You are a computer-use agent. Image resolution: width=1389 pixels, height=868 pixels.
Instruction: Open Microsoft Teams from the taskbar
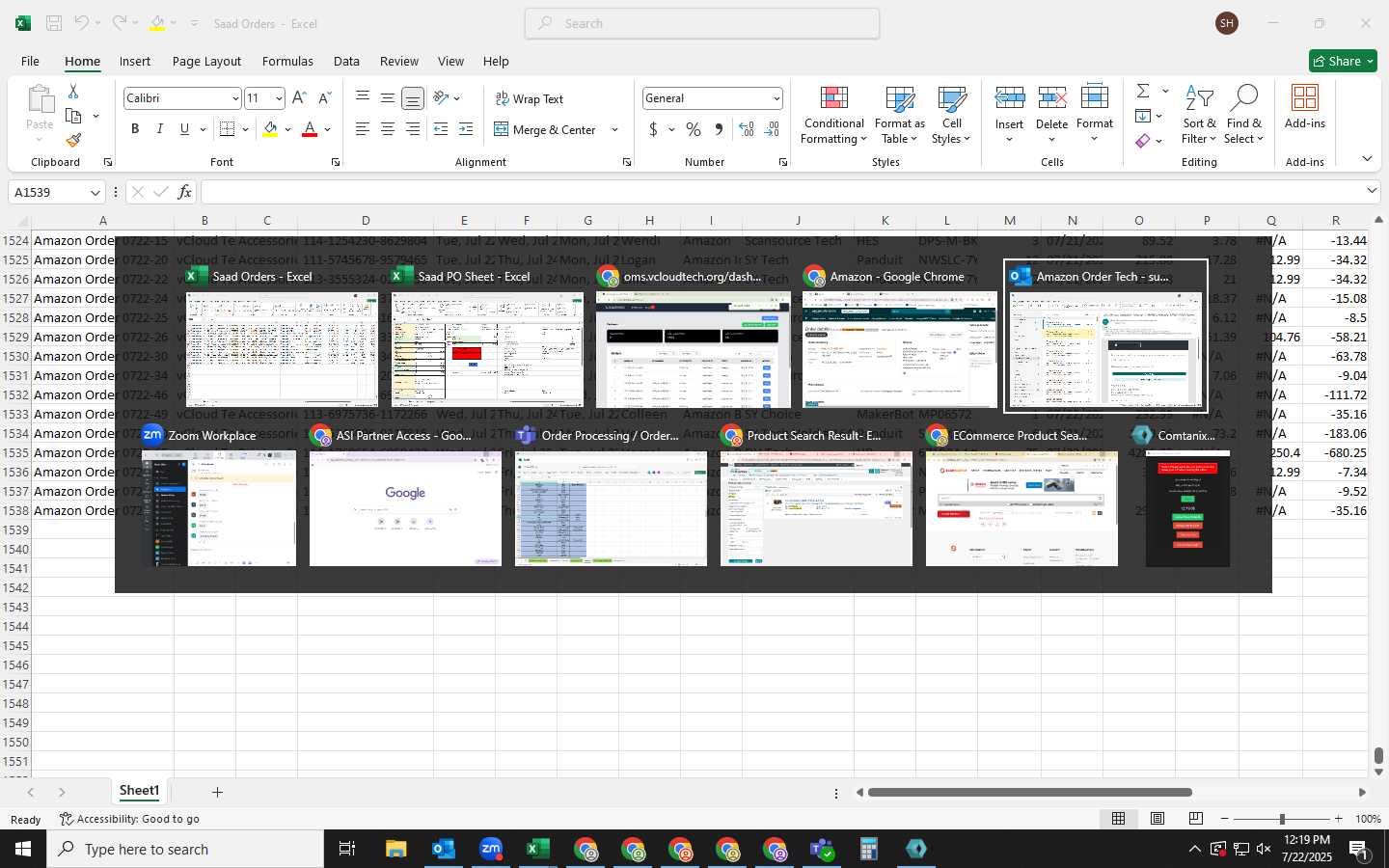[x=822, y=849]
